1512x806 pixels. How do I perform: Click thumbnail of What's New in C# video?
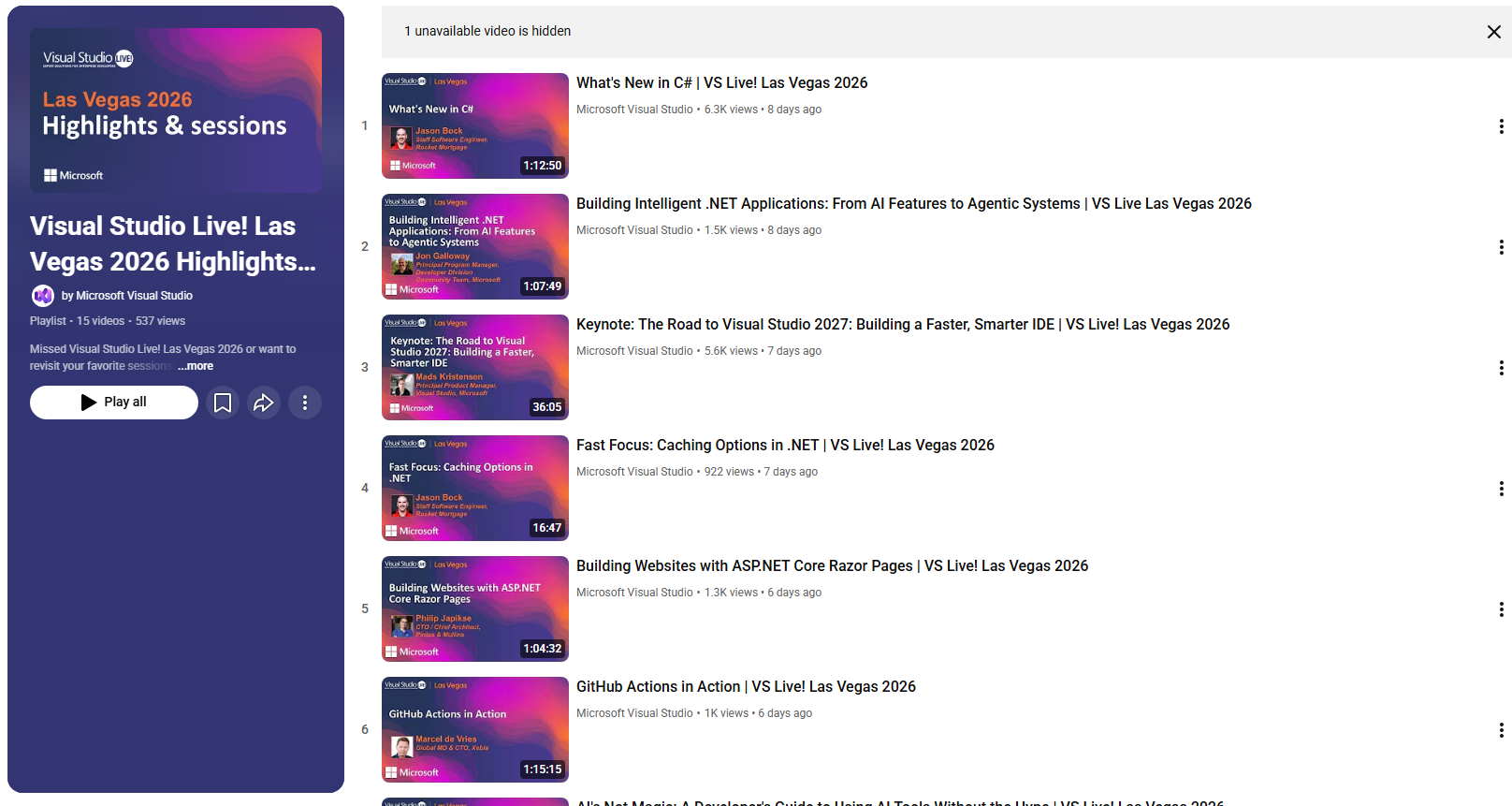(475, 126)
